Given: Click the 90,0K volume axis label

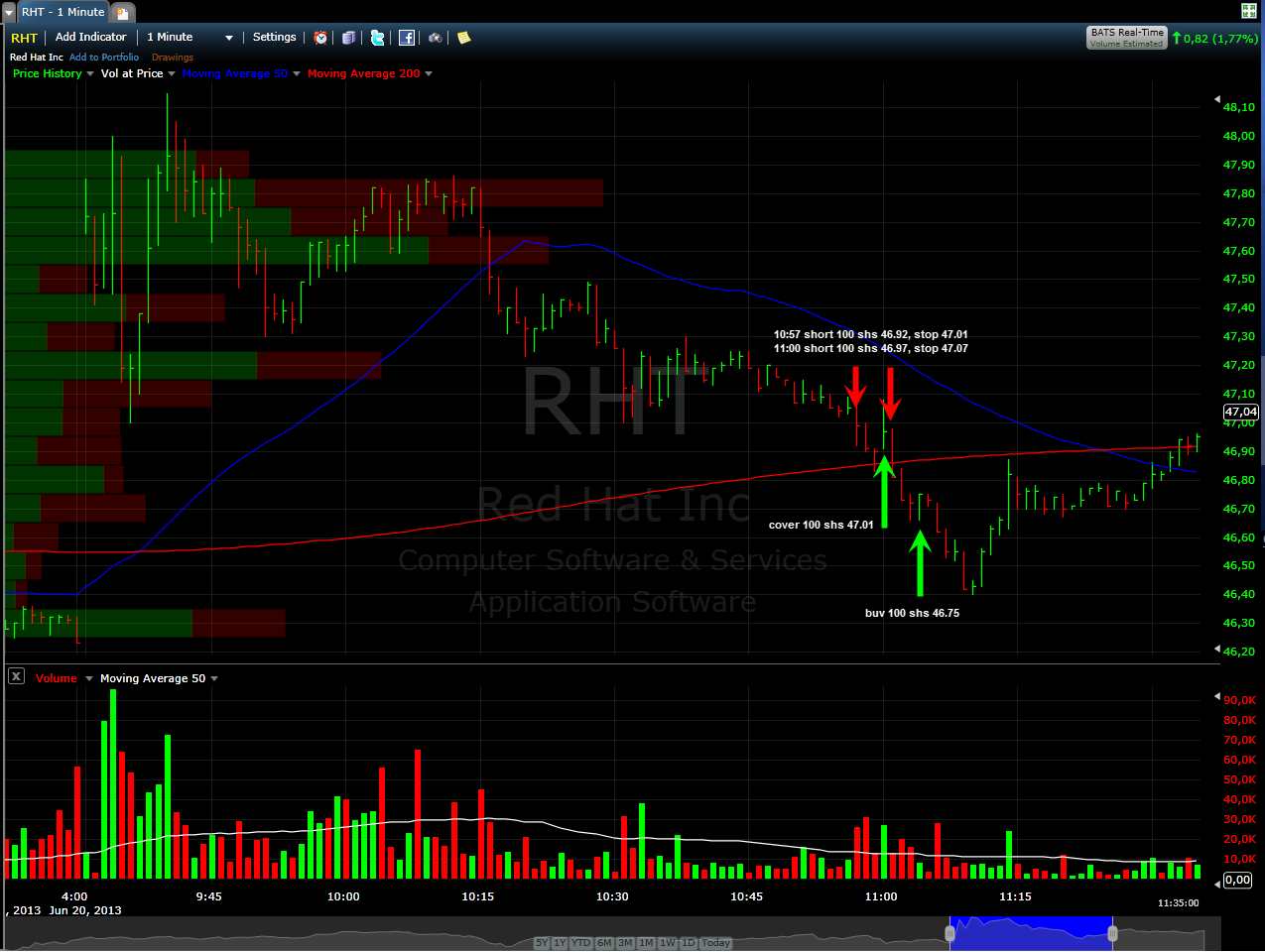Looking at the screenshot, I should pyautogui.click(x=1240, y=700).
